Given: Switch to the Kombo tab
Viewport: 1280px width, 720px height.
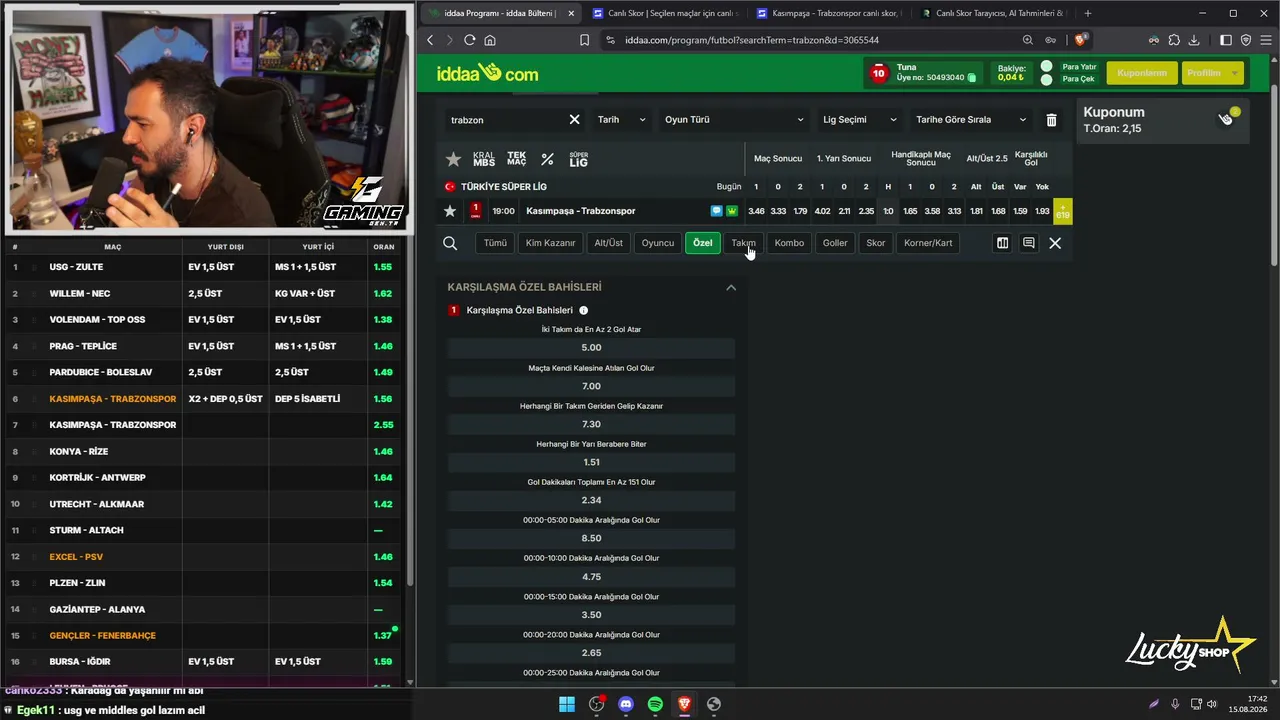Looking at the screenshot, I should 789,243.
